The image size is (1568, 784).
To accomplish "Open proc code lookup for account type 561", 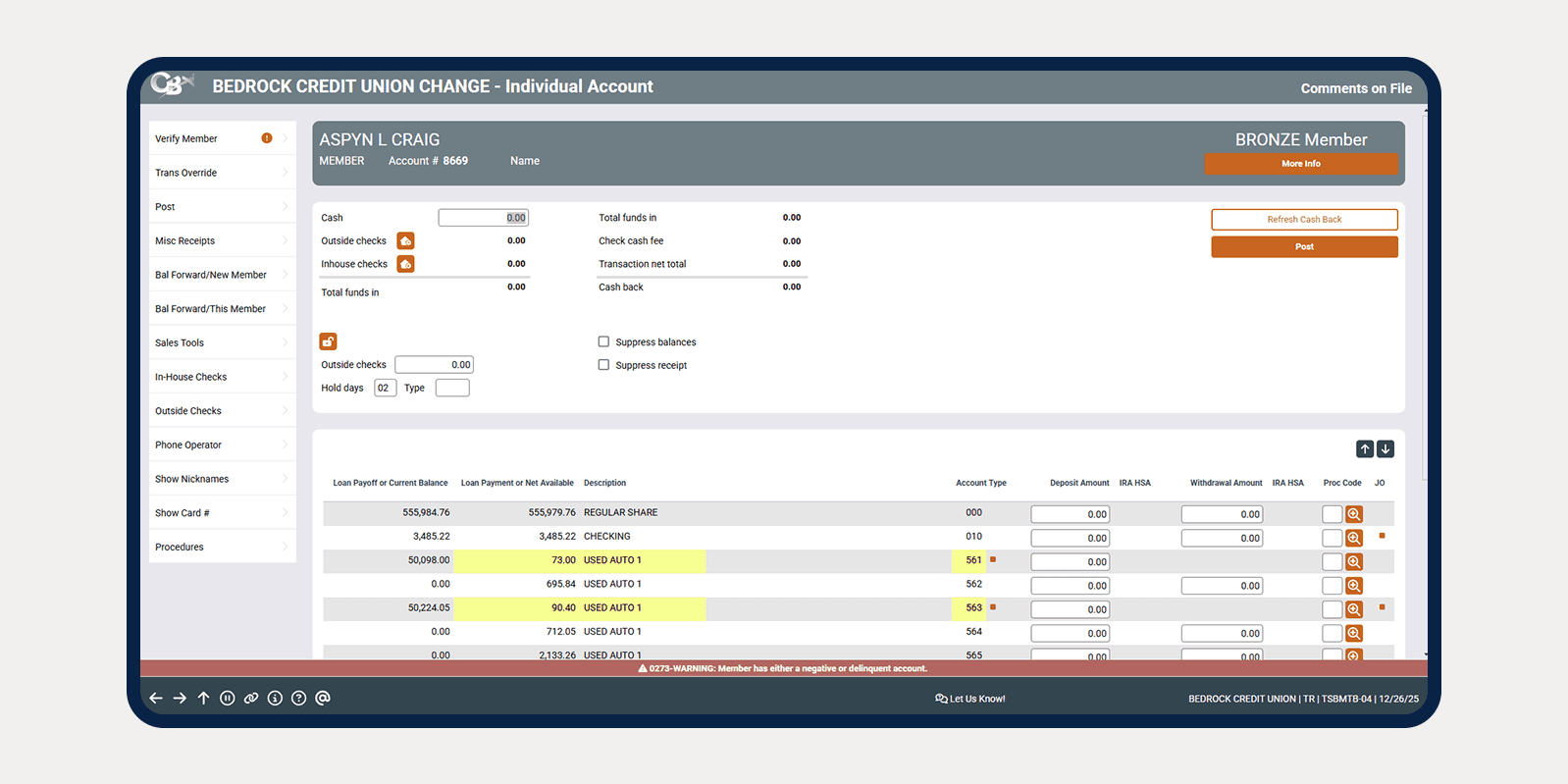I will click(x=1354, y=561).
